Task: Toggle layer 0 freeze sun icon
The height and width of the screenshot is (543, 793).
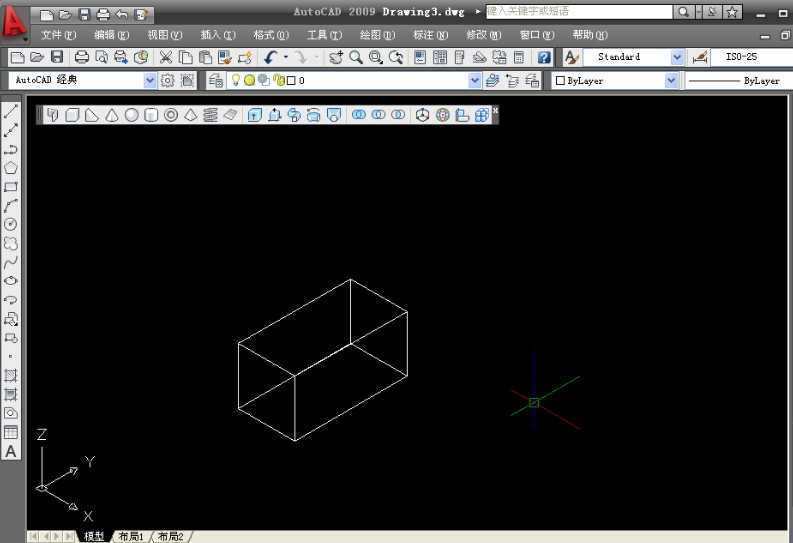Action: [249, 80]
